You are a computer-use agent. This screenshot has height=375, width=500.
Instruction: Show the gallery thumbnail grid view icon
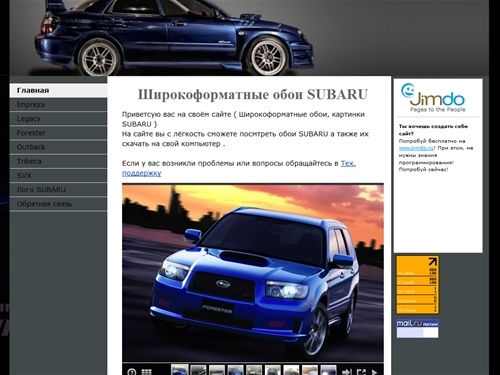pos(147,372)
